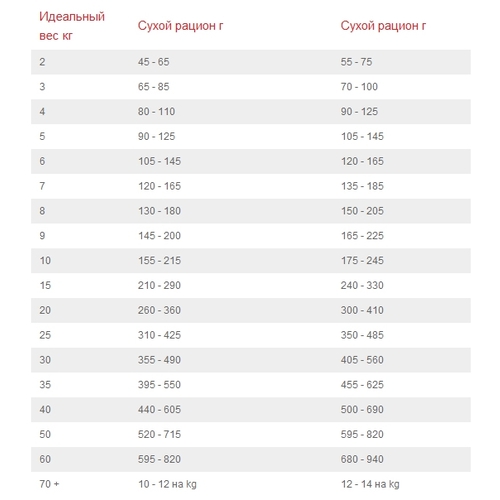Click the '405 - 560' value
The height and width of the screenshot is (500, 500).
[362, 360]
